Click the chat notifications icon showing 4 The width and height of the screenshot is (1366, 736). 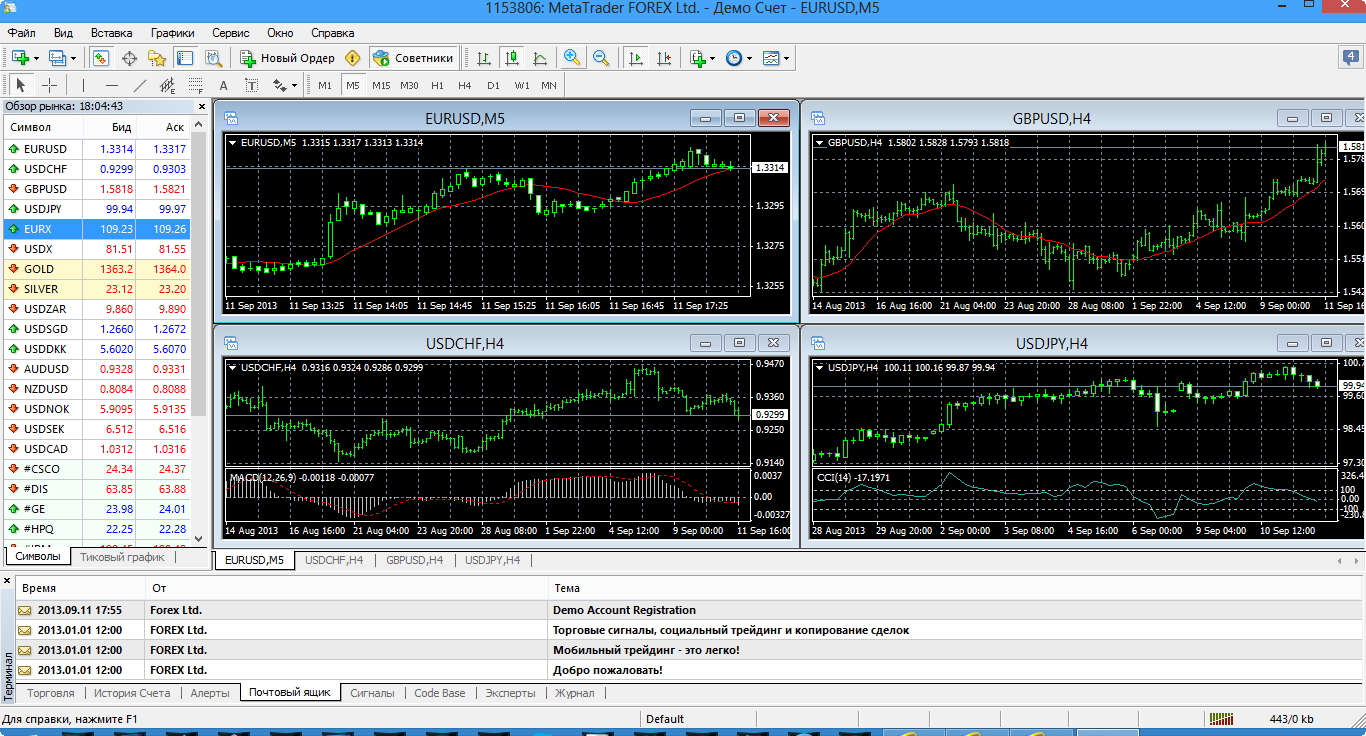pyautogui.click(x=1350, y=57)
